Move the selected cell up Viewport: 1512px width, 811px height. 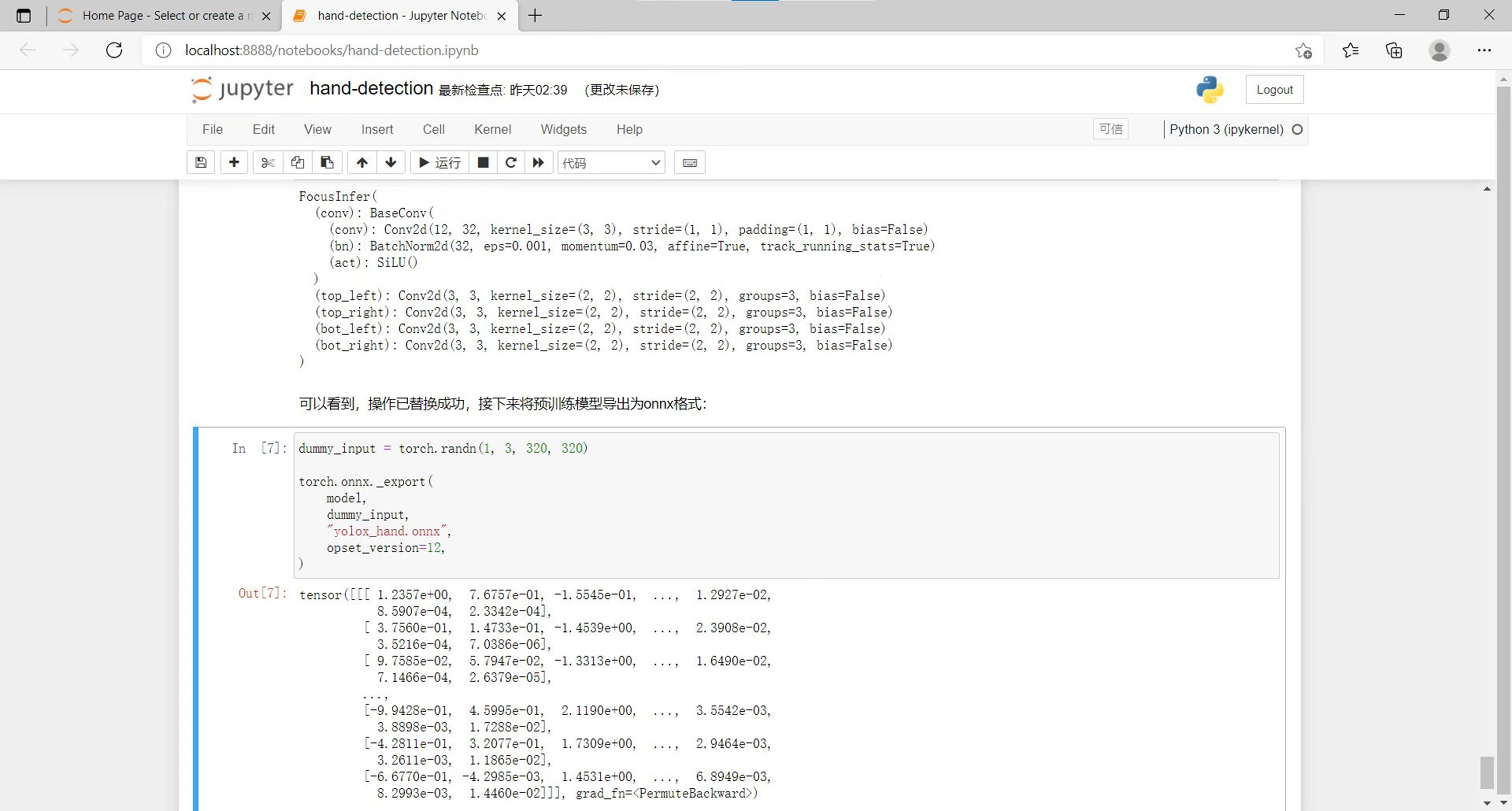(362, 162)
